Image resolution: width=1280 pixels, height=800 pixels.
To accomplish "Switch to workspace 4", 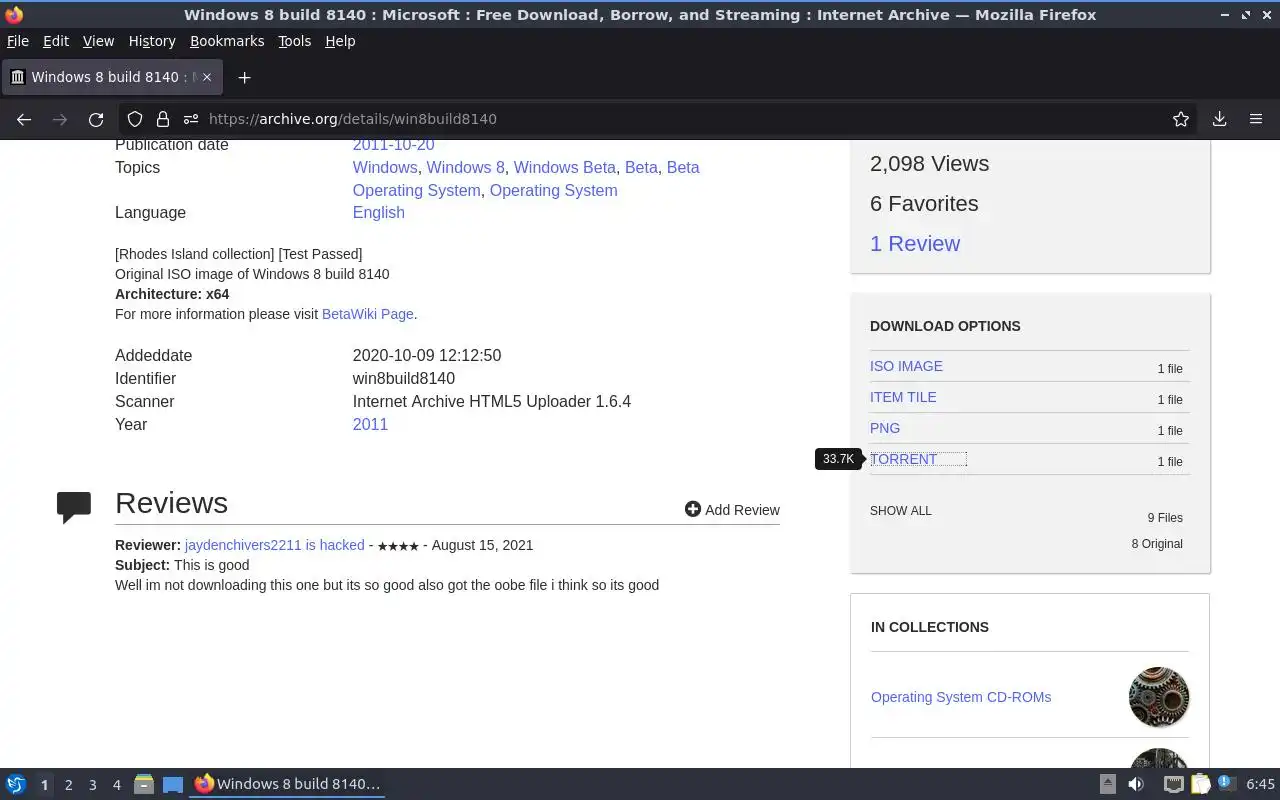I will (116, 785).
